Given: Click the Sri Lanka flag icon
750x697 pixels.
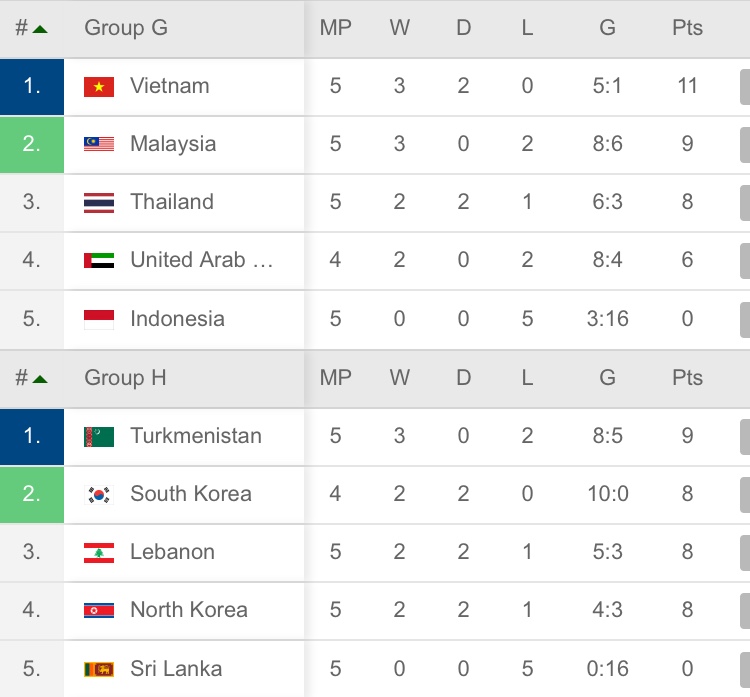Looking at the screenshot, I should coord(99,669).
